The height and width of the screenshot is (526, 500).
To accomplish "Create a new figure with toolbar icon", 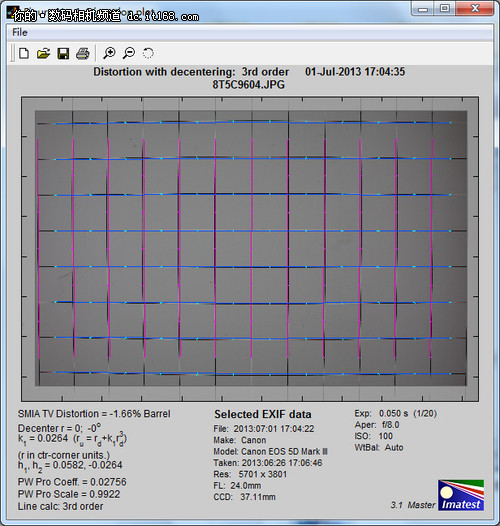I will 23,53.
